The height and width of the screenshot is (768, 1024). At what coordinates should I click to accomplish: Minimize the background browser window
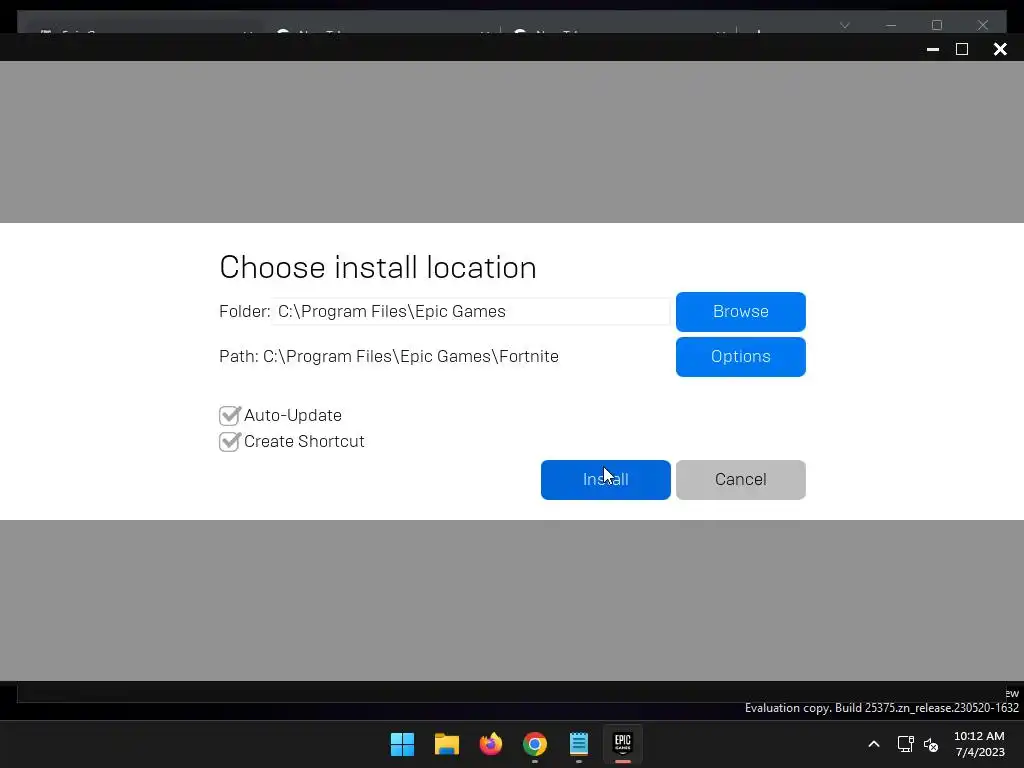click(x=891, y=25)
